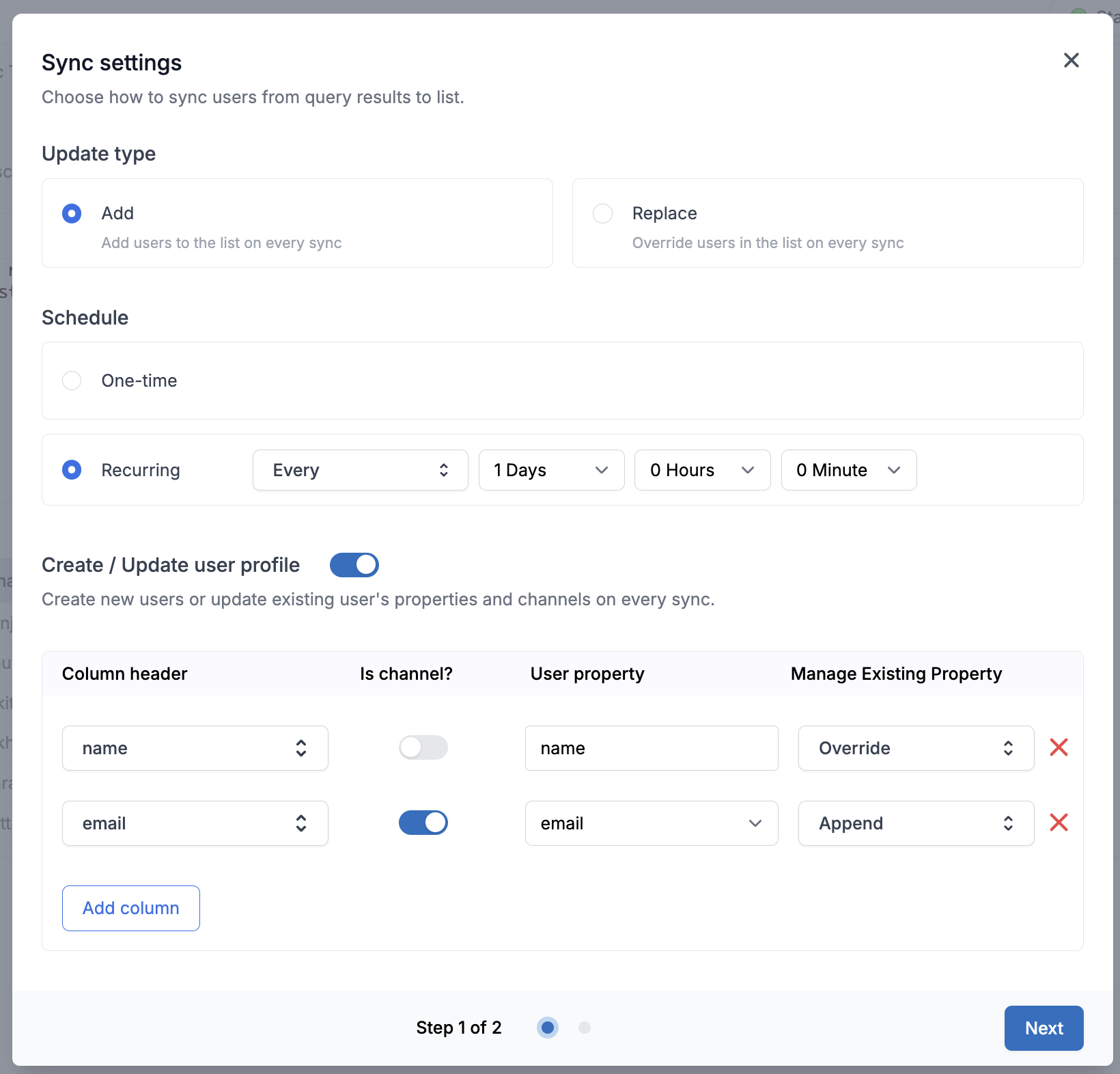Disable Is channel for email row
This screenshot has width=1120, height=1074.
(x=423, y=823)
